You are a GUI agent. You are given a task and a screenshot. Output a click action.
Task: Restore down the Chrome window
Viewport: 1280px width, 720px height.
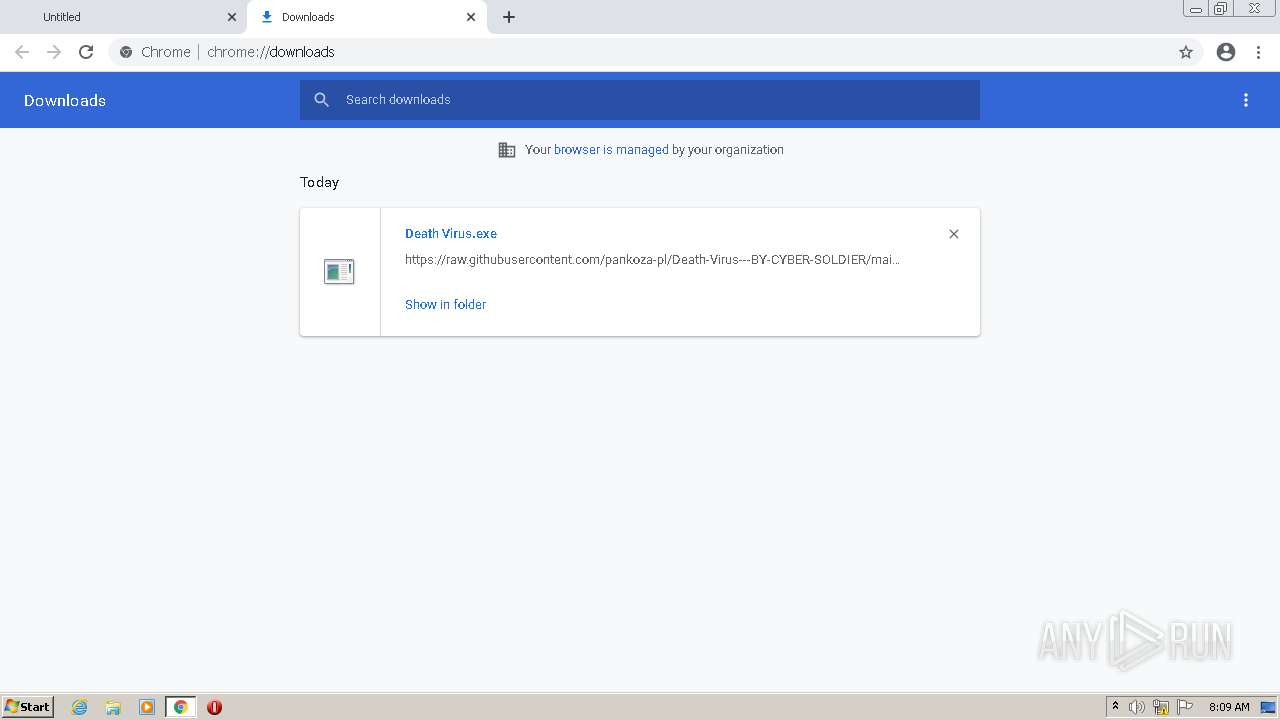1221,9
